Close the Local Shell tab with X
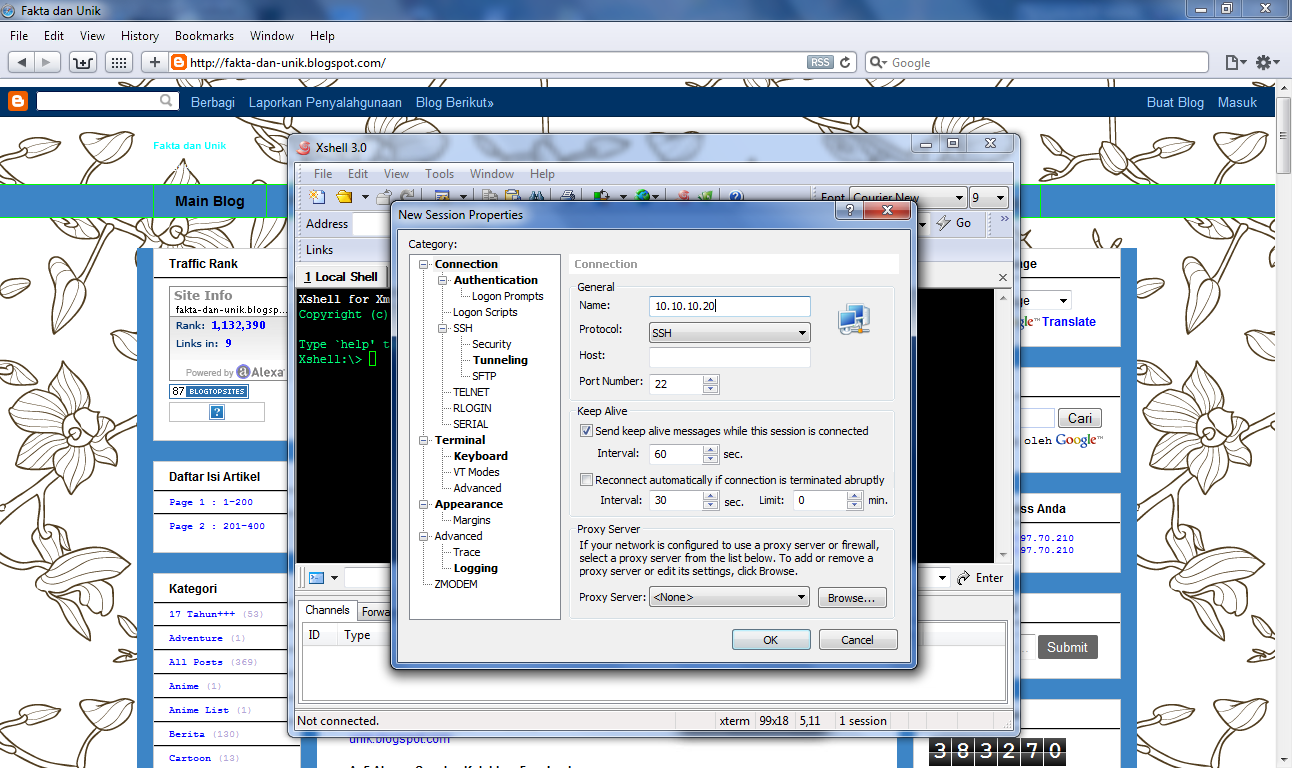Image resolution: width=1292 pixels, height=768 pixels. pos(1003,277)
